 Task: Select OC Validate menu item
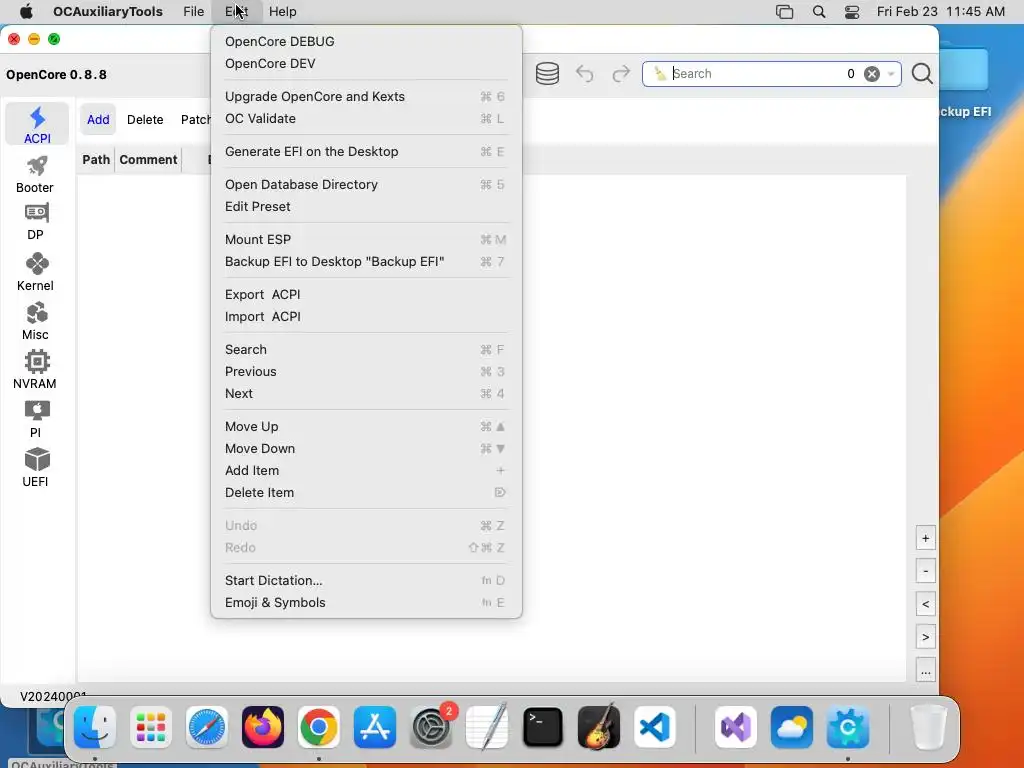(366, 119)
